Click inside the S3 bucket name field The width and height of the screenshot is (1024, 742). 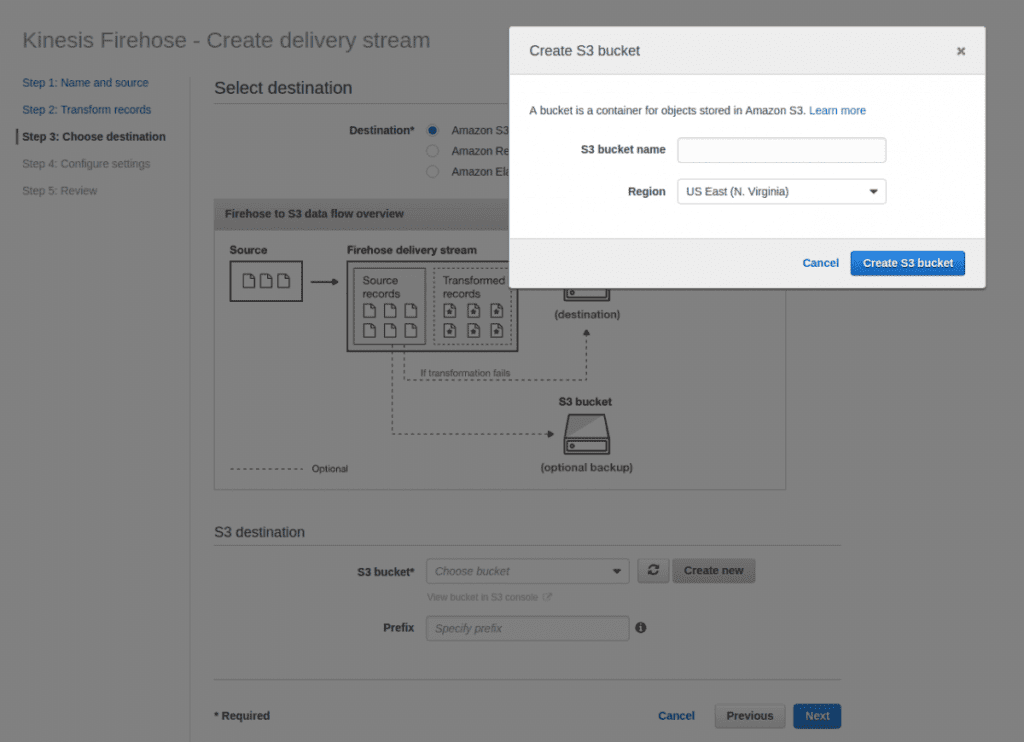point(781,150)
